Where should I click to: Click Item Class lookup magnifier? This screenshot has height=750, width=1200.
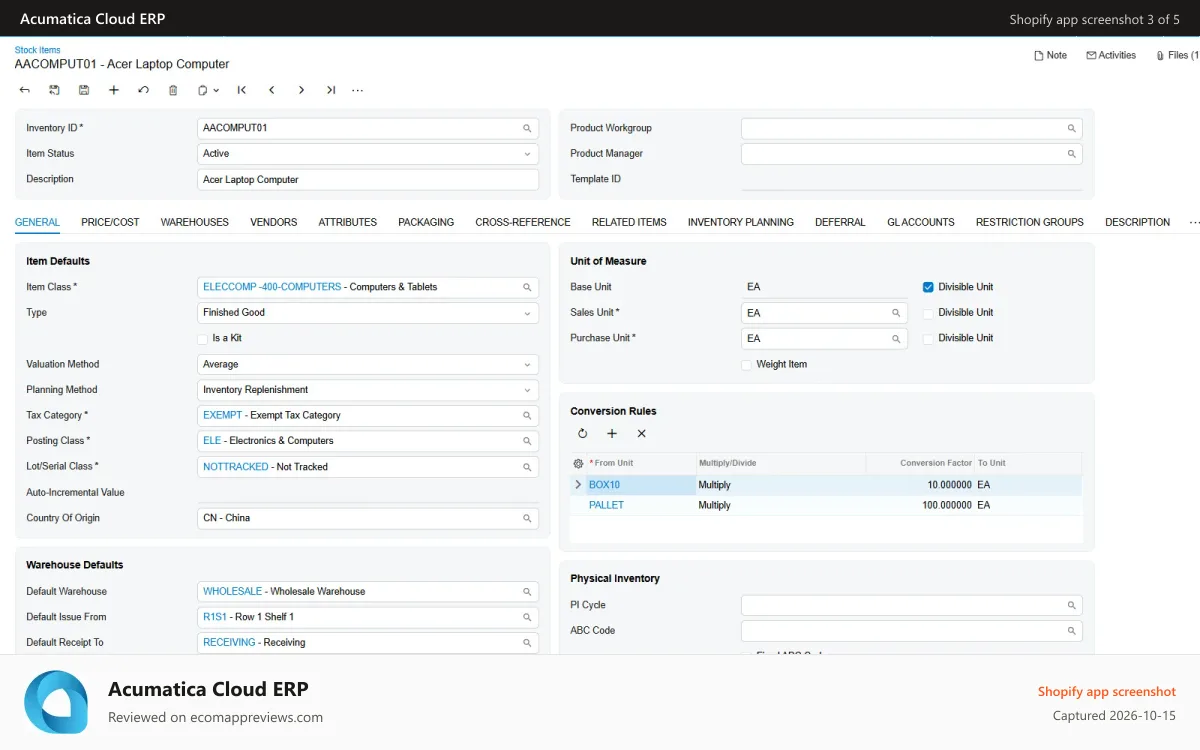[527, 287]
